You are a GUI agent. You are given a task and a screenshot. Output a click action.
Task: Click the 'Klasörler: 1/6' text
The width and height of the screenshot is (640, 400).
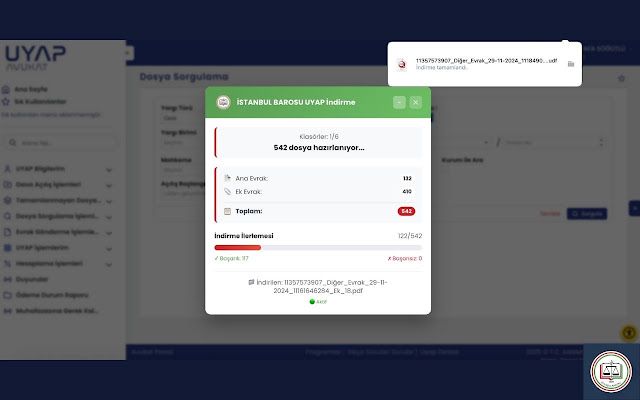pyautogui.click(x=319, y=136)
